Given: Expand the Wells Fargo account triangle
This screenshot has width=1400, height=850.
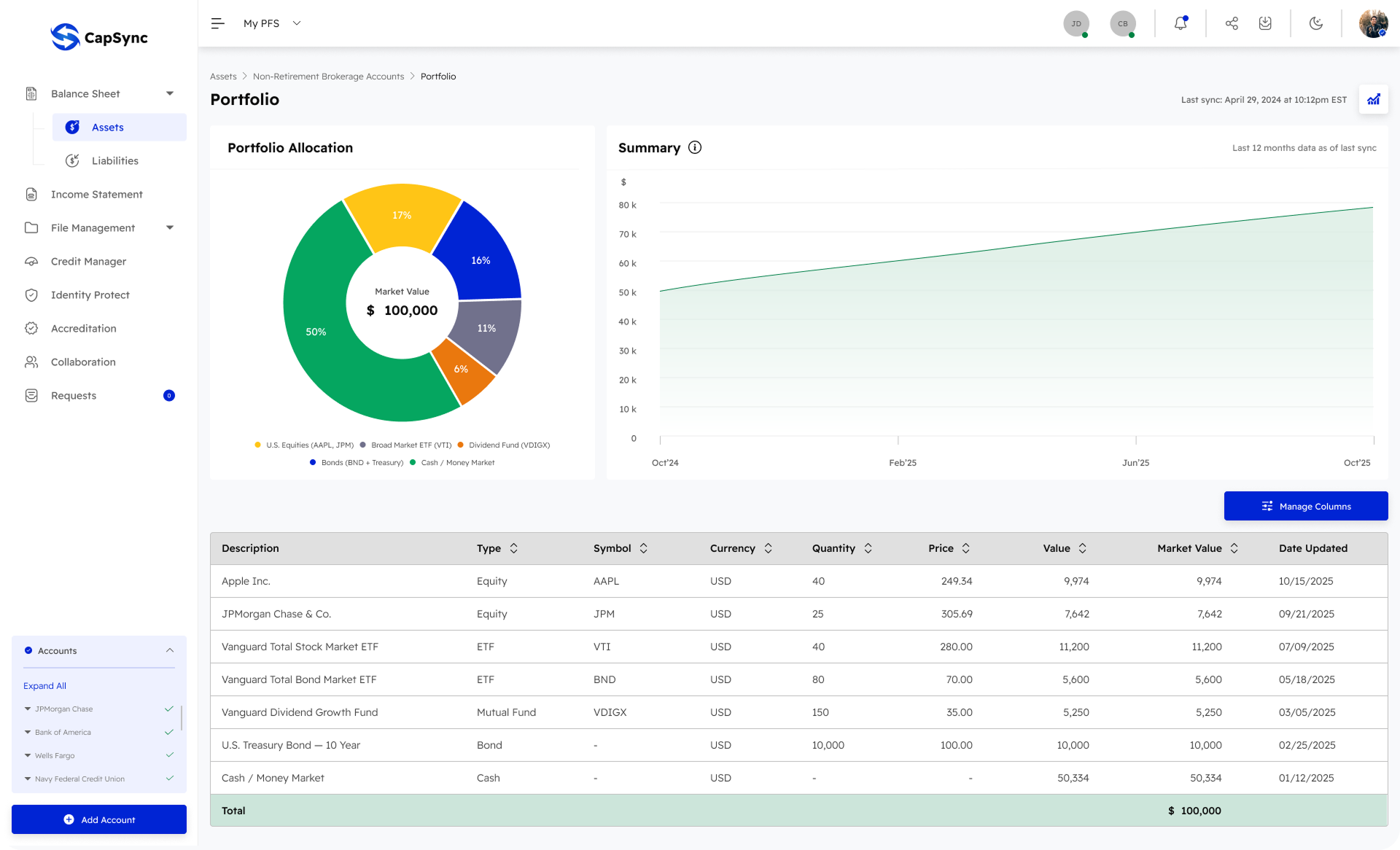Looking at the screenshot, I should (28, 755).
